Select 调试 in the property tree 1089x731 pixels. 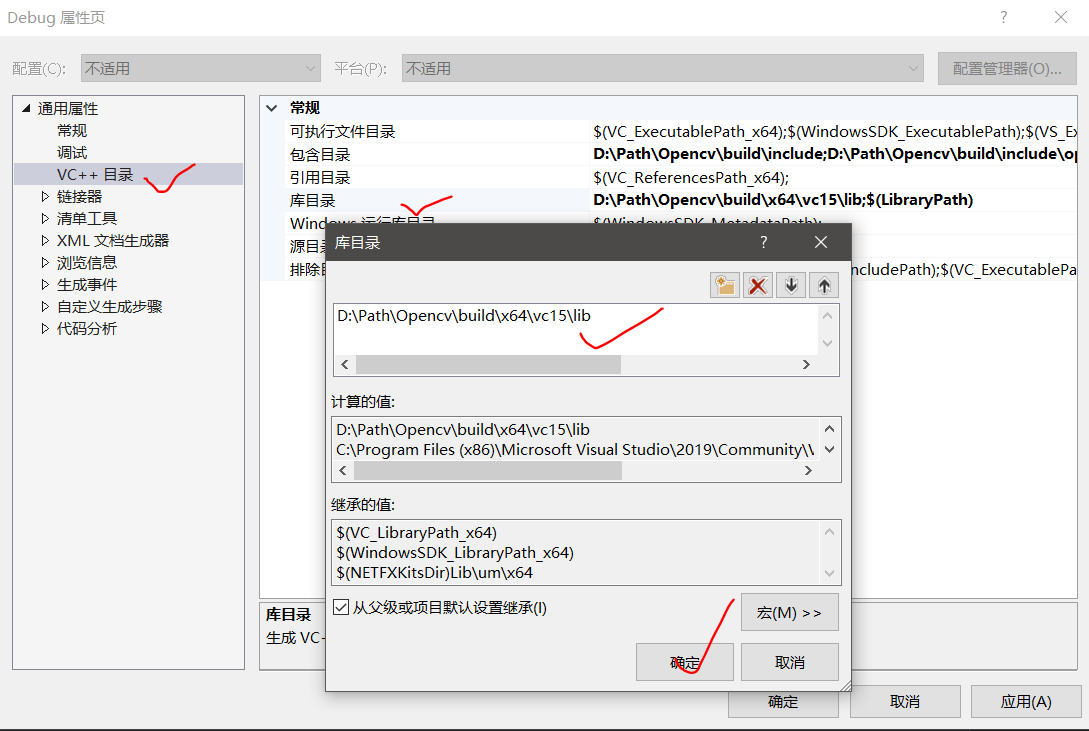pos(72,152)
